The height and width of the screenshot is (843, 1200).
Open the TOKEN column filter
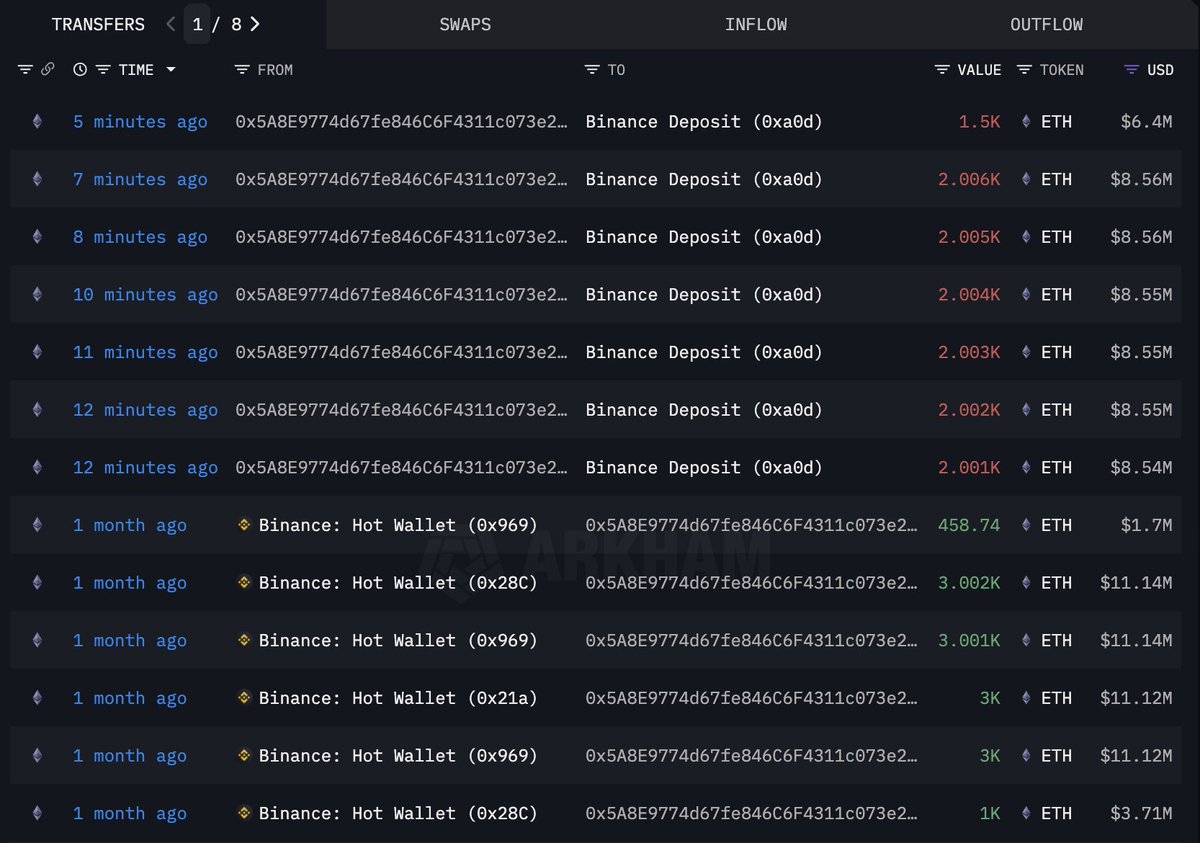[1024, 70]
